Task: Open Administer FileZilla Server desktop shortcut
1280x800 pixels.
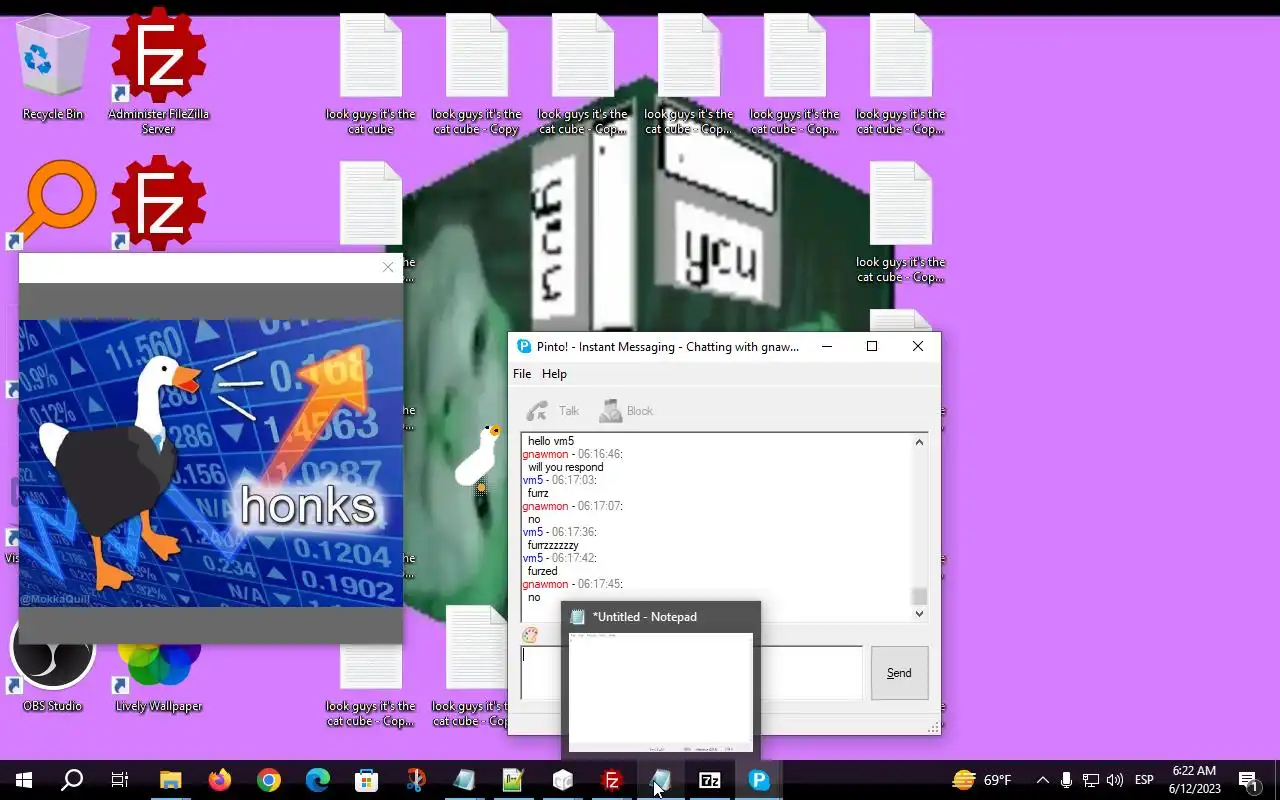Action: pos(158,72)
